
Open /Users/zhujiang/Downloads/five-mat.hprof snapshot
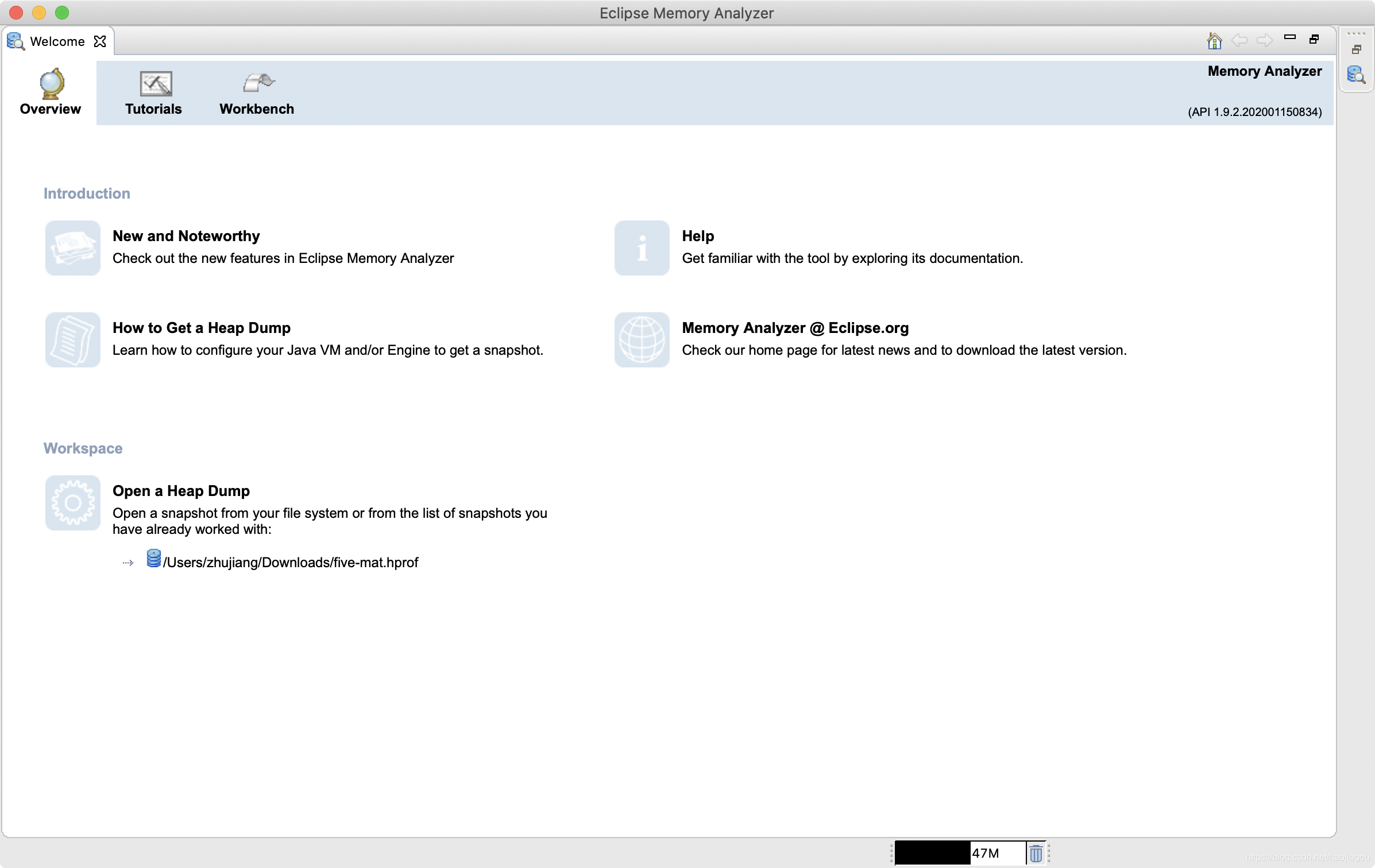(x=291, y=563)
